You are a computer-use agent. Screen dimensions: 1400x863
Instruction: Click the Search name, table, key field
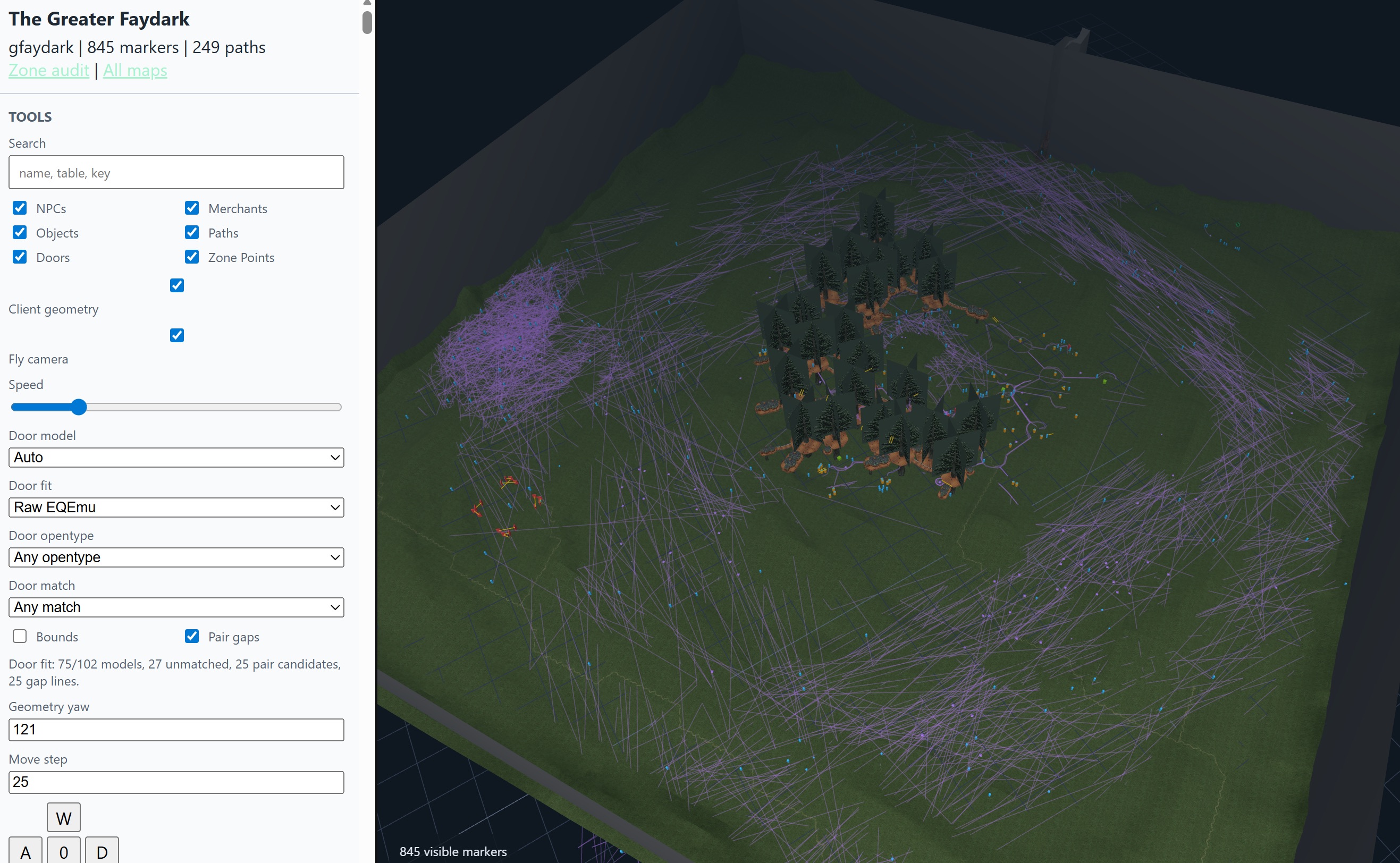click(176, 172)
